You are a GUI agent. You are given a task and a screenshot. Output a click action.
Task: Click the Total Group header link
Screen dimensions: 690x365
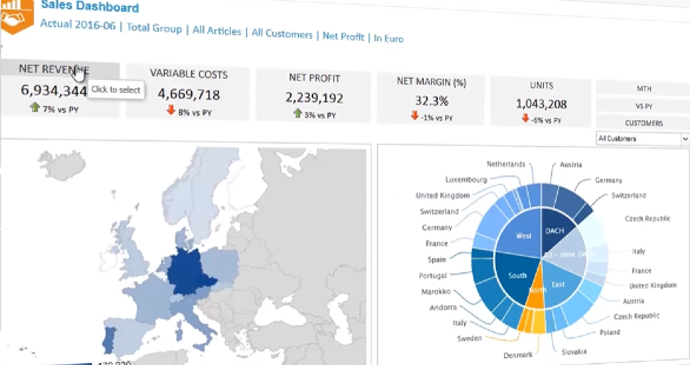coord(154,28)
